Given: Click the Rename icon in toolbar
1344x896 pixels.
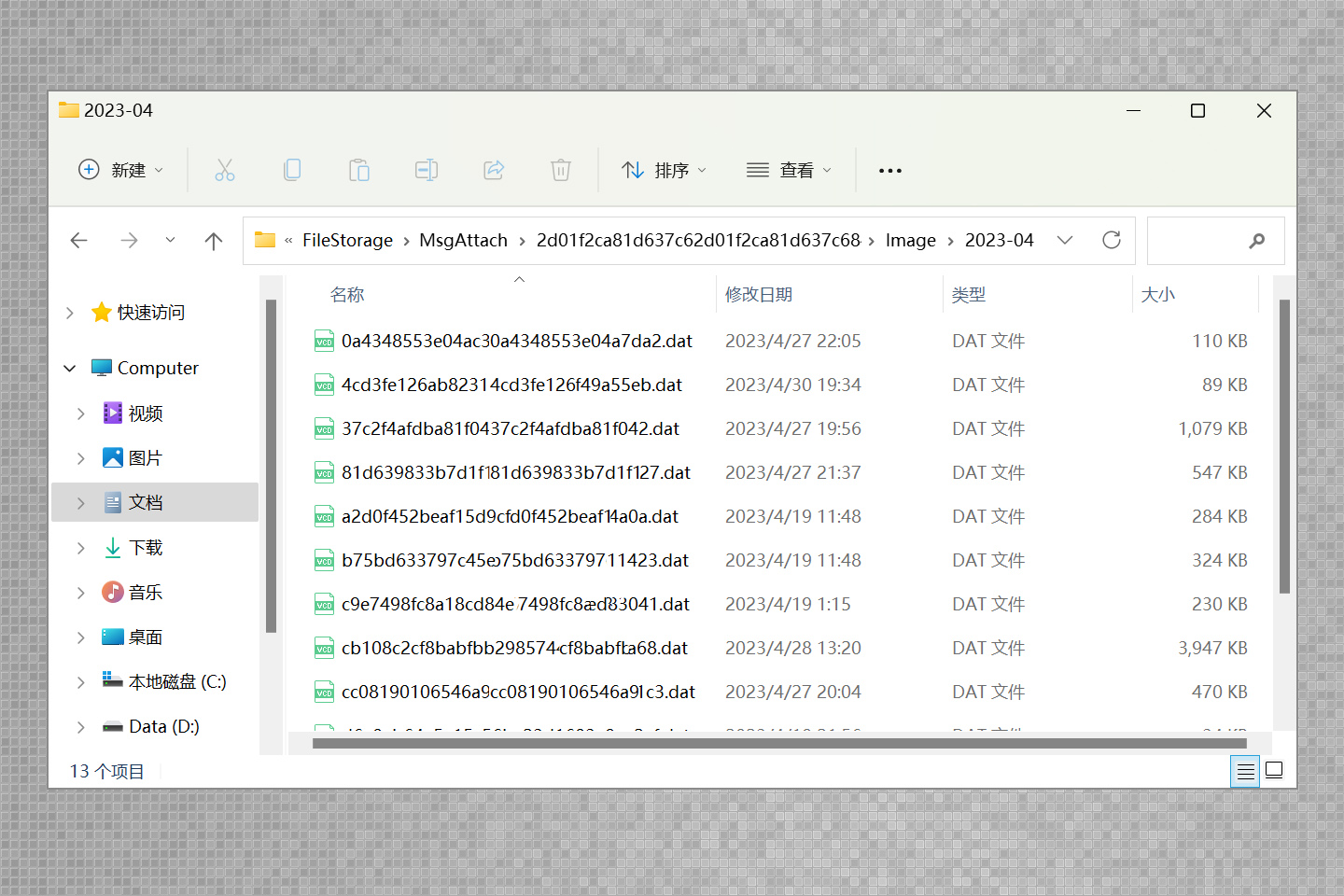Looking at the screenshot, I should [427, 170].
